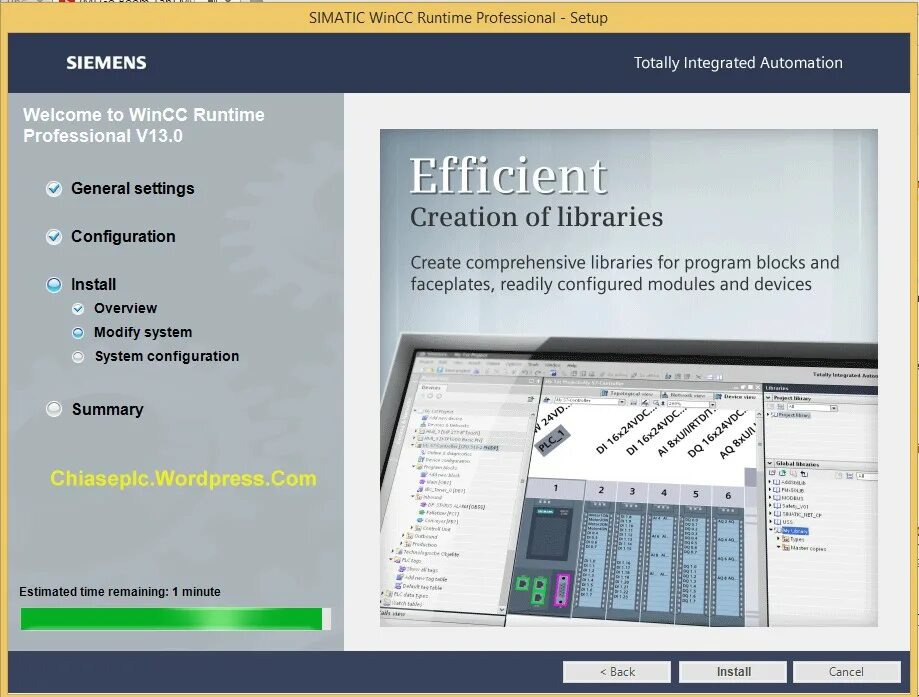Click the SIEMENS logo
919x697 pixels.
click(x=106, y=63)
